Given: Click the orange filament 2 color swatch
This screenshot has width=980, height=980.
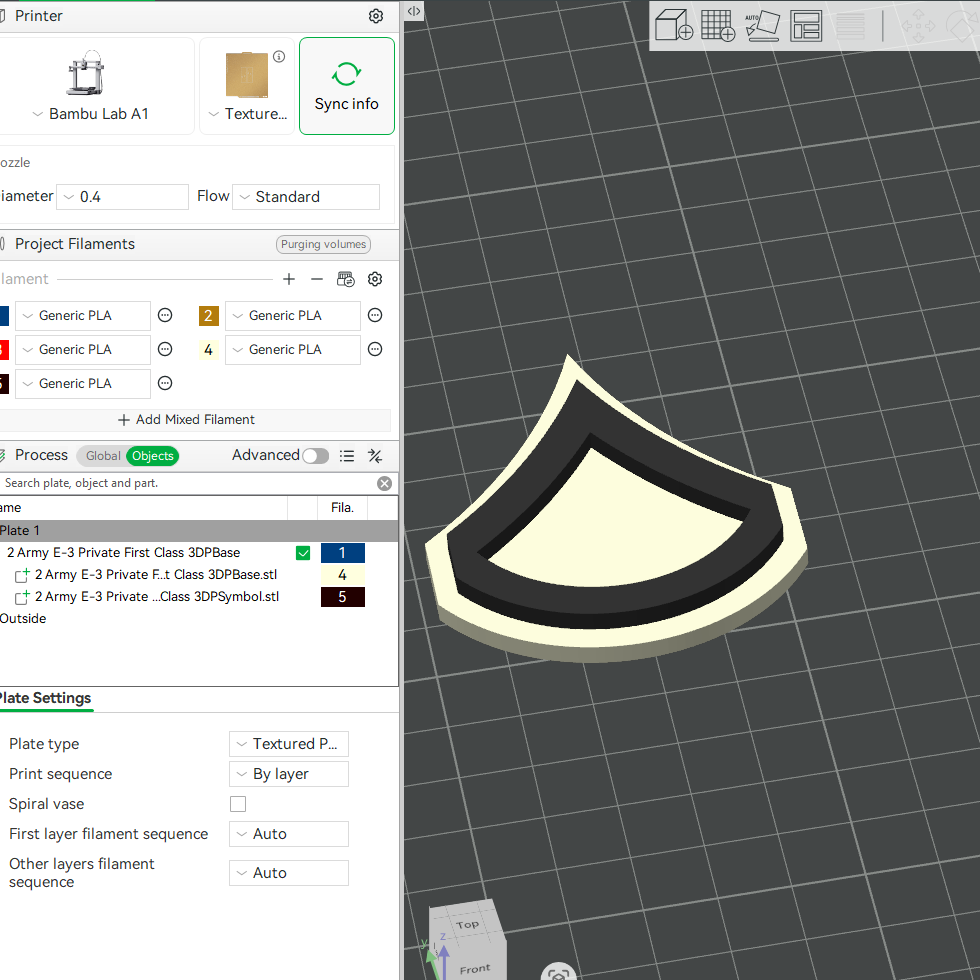Looking at the screenshot, I should (209, 316).
